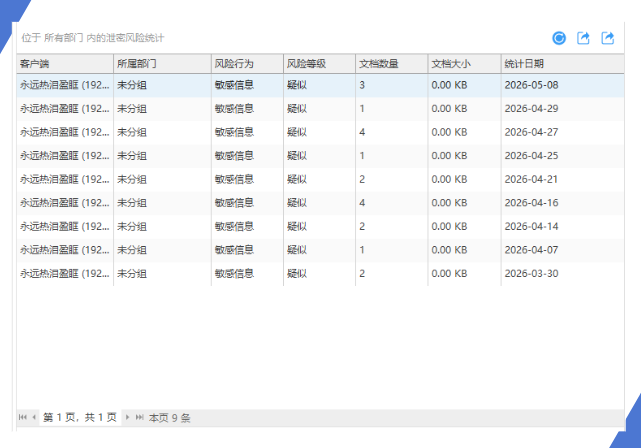Sort by 文档大小 column header

pos(464,63)
